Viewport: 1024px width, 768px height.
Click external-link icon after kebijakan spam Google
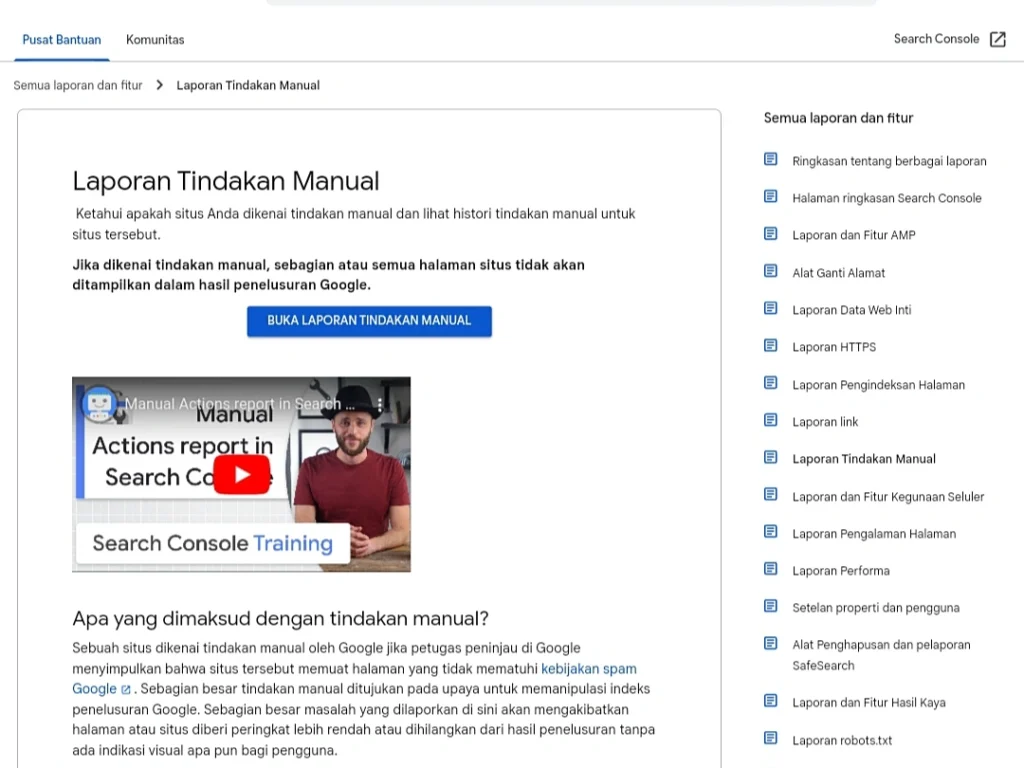[x=126, y=690]
